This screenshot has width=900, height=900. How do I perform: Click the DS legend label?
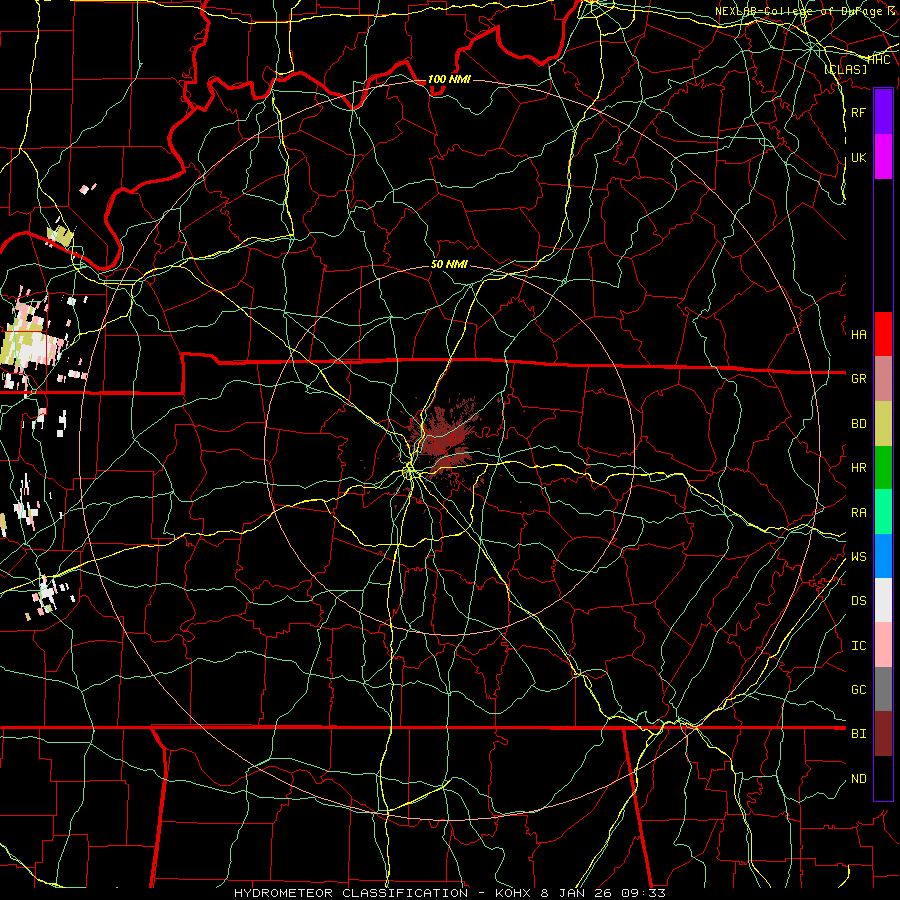(859, 600)
